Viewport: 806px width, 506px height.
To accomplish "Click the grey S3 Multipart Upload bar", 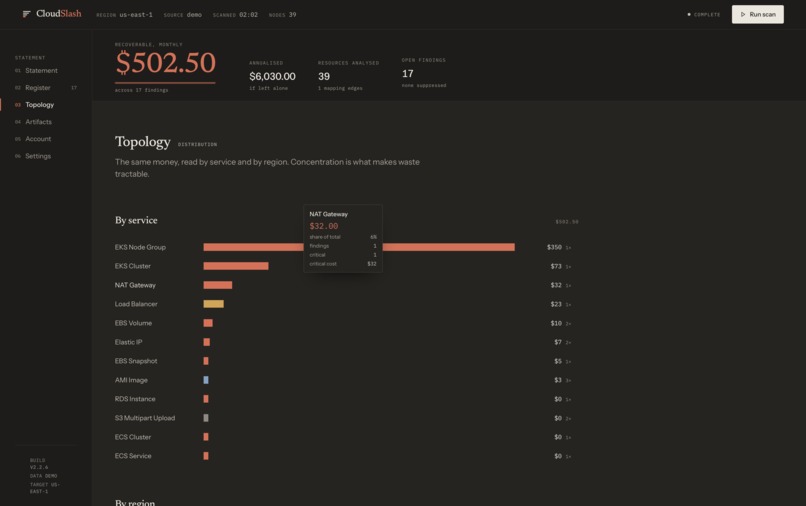I will point(206,418).
